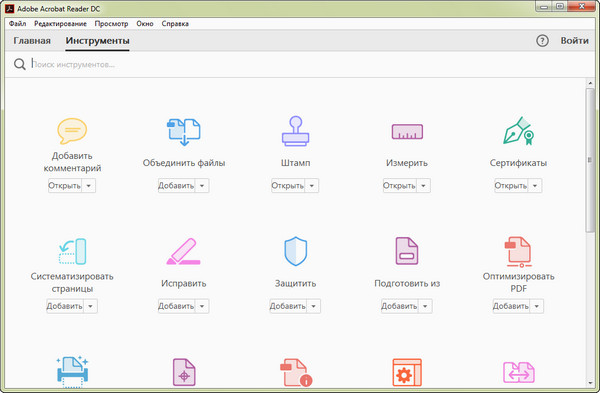Switch to the Инструменты tab
Image resolution: width=600 pixels, height=393 pixels.
[97, 41]
